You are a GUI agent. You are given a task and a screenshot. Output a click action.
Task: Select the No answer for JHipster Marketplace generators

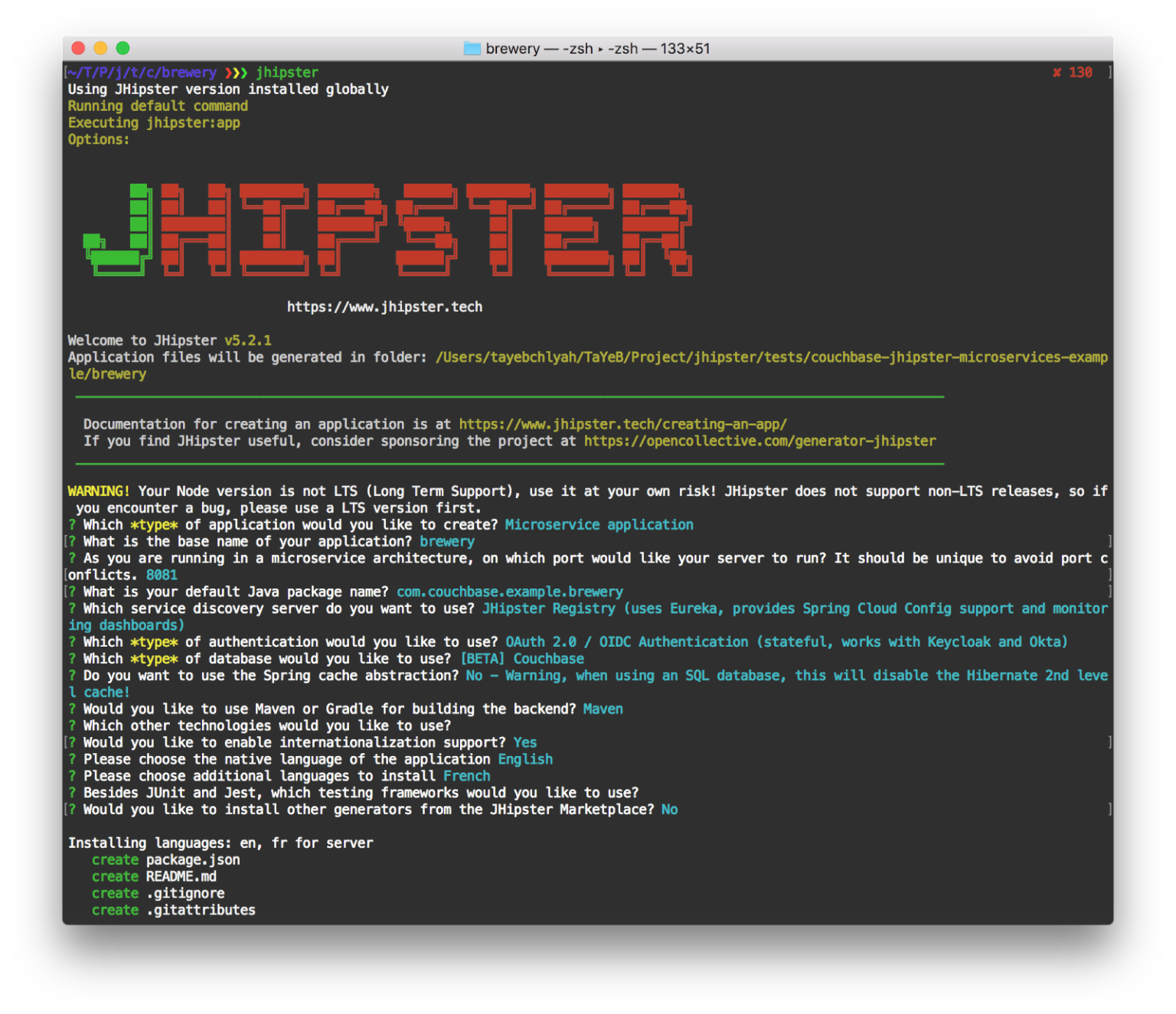669,809
